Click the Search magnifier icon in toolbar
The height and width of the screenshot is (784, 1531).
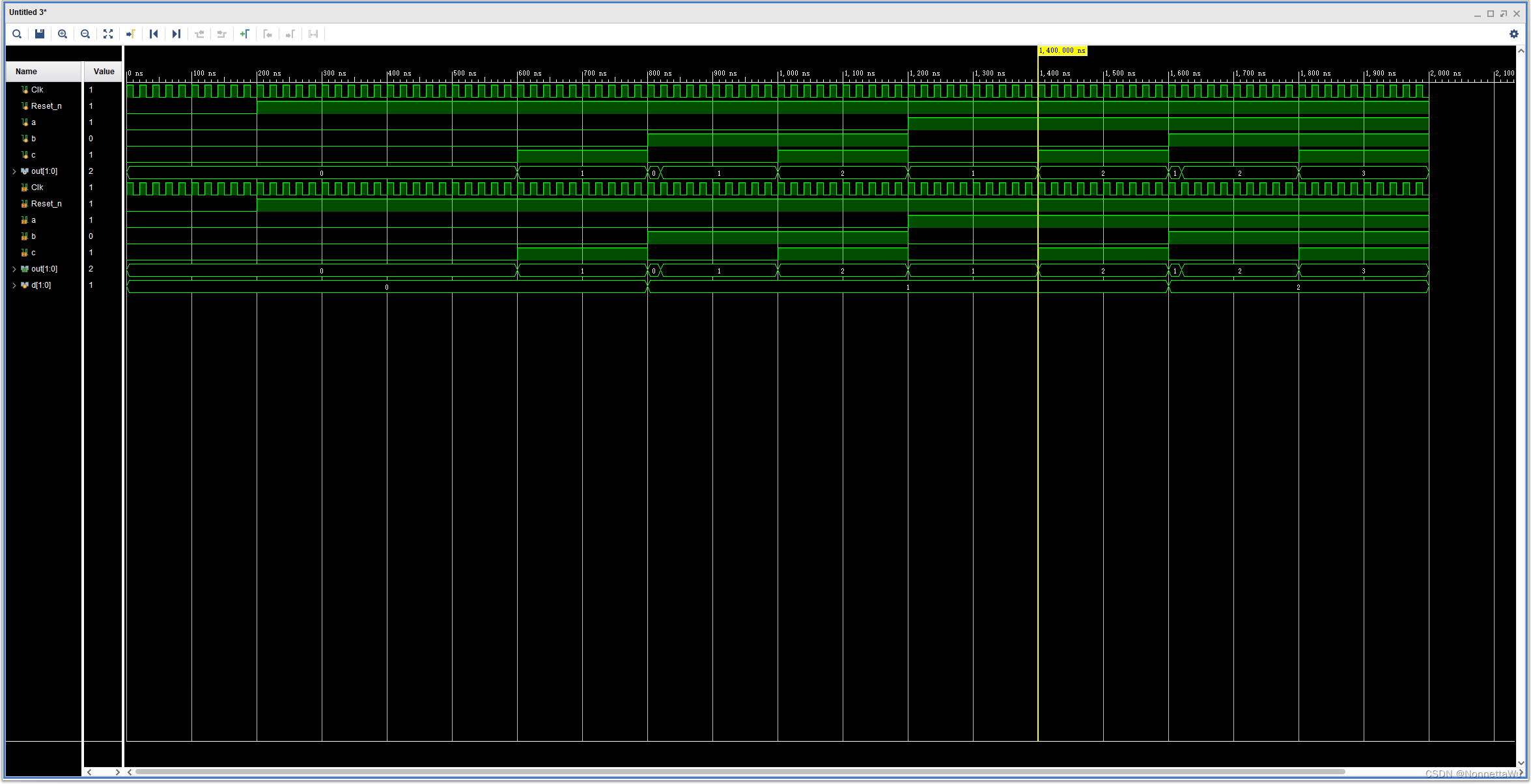pos(17,34)
